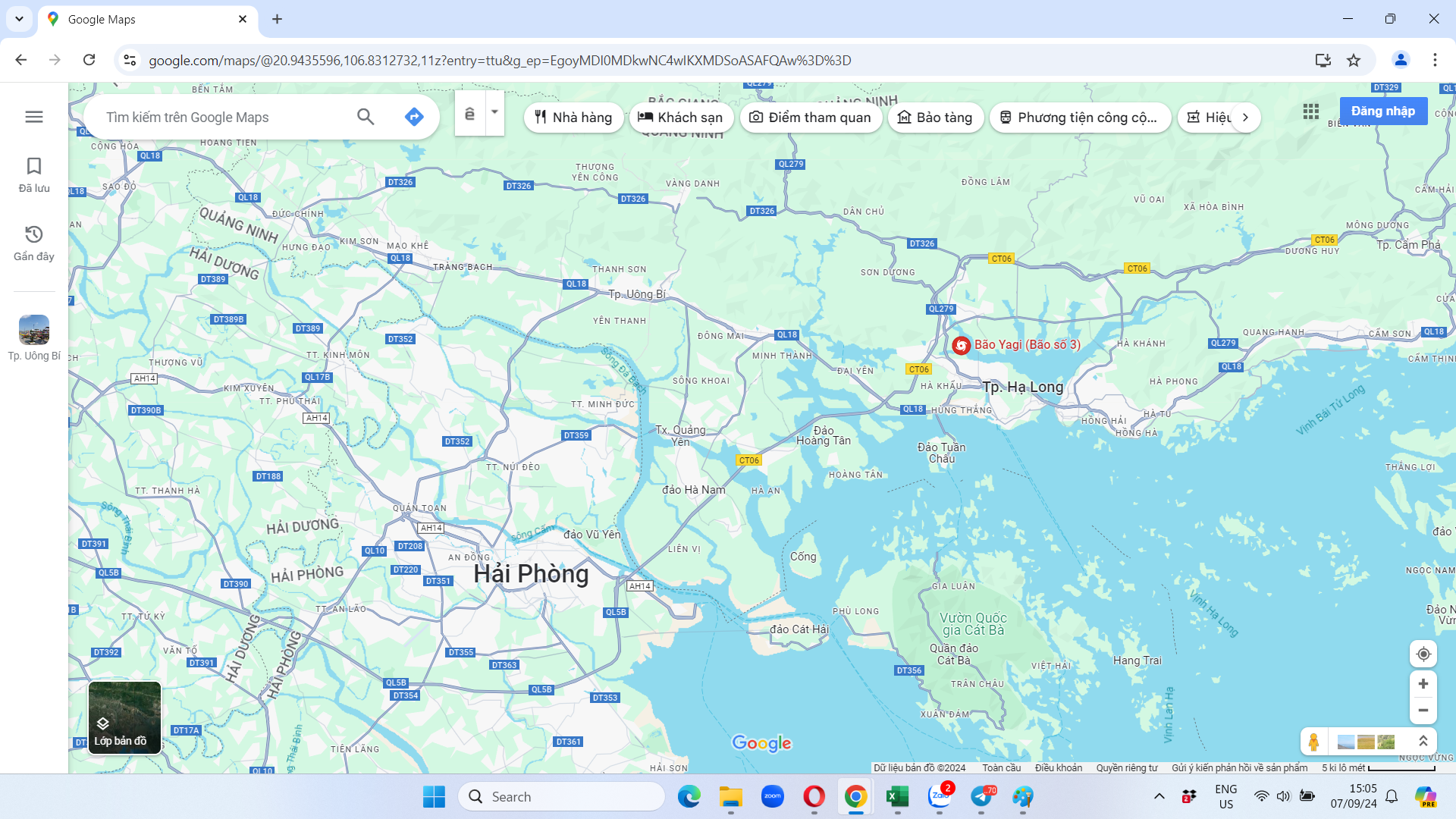Image resolution: width=1456 pixels, height=819 pixels.
Task: Click the search magnifier icon
Action: [366, 117]
